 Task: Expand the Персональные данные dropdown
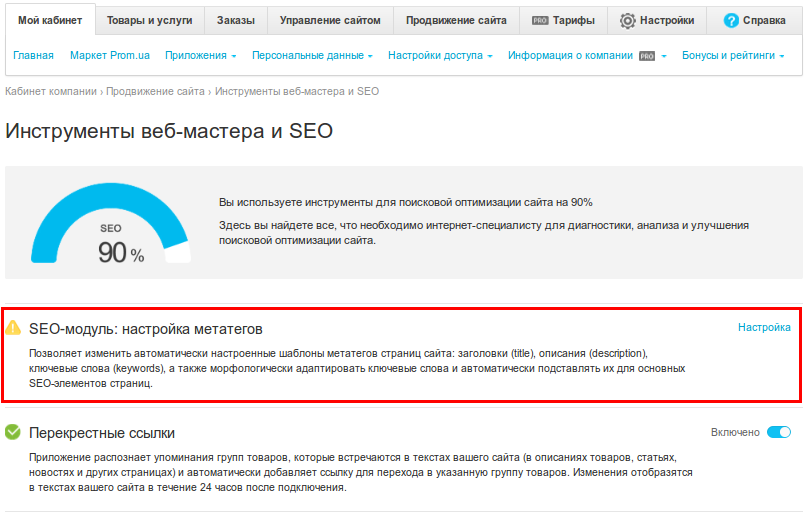click(312, 56)
